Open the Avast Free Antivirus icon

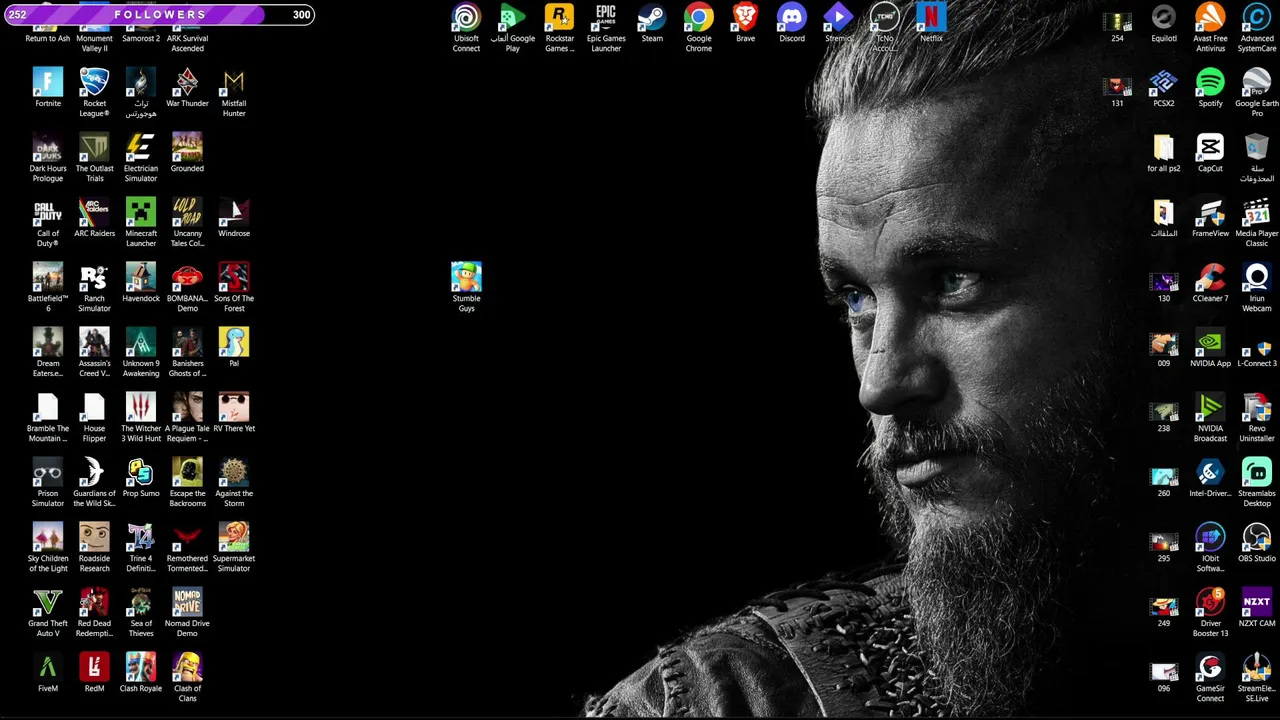(x=1210, y=17)
